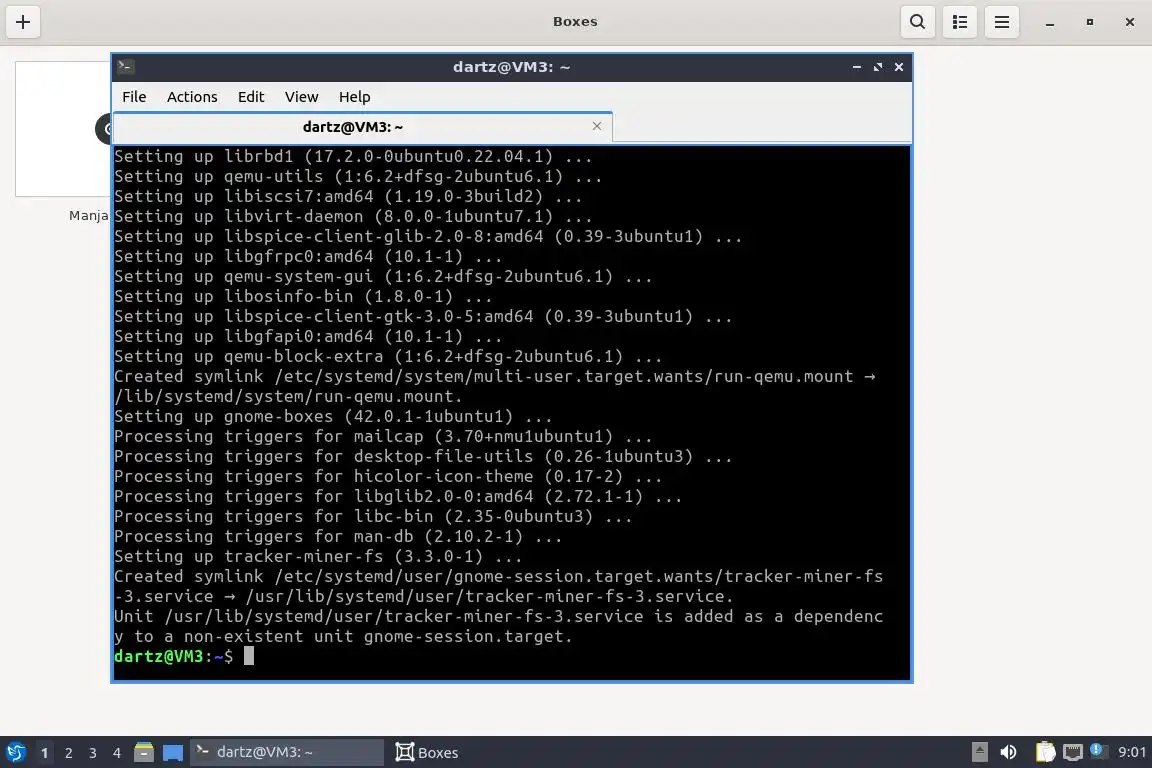Click the 'Processing triggers for mailcap' line
This screenshot has height=768, width=1152.
383,437
